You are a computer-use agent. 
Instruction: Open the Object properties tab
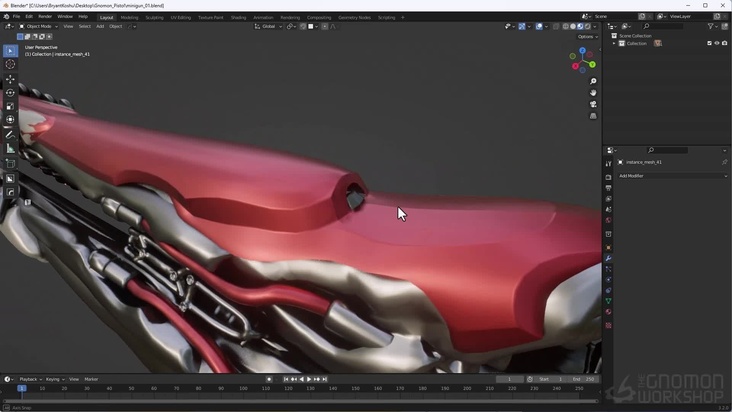[608, 247]
